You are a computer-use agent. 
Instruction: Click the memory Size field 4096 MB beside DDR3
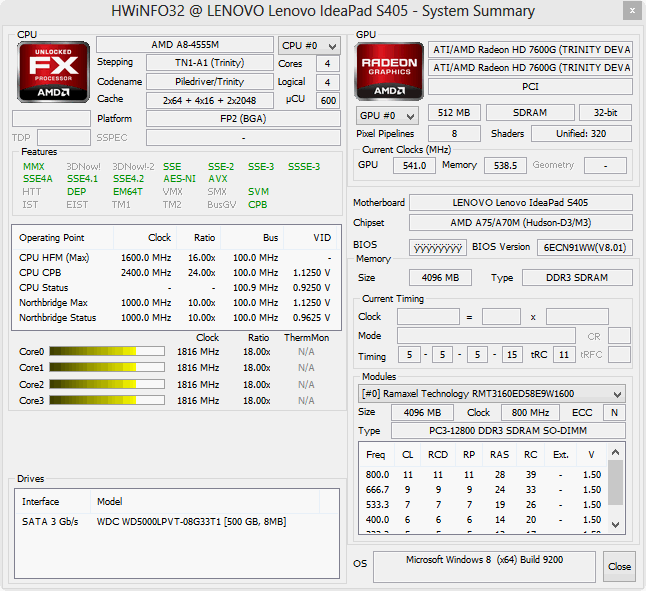(440, 278)
